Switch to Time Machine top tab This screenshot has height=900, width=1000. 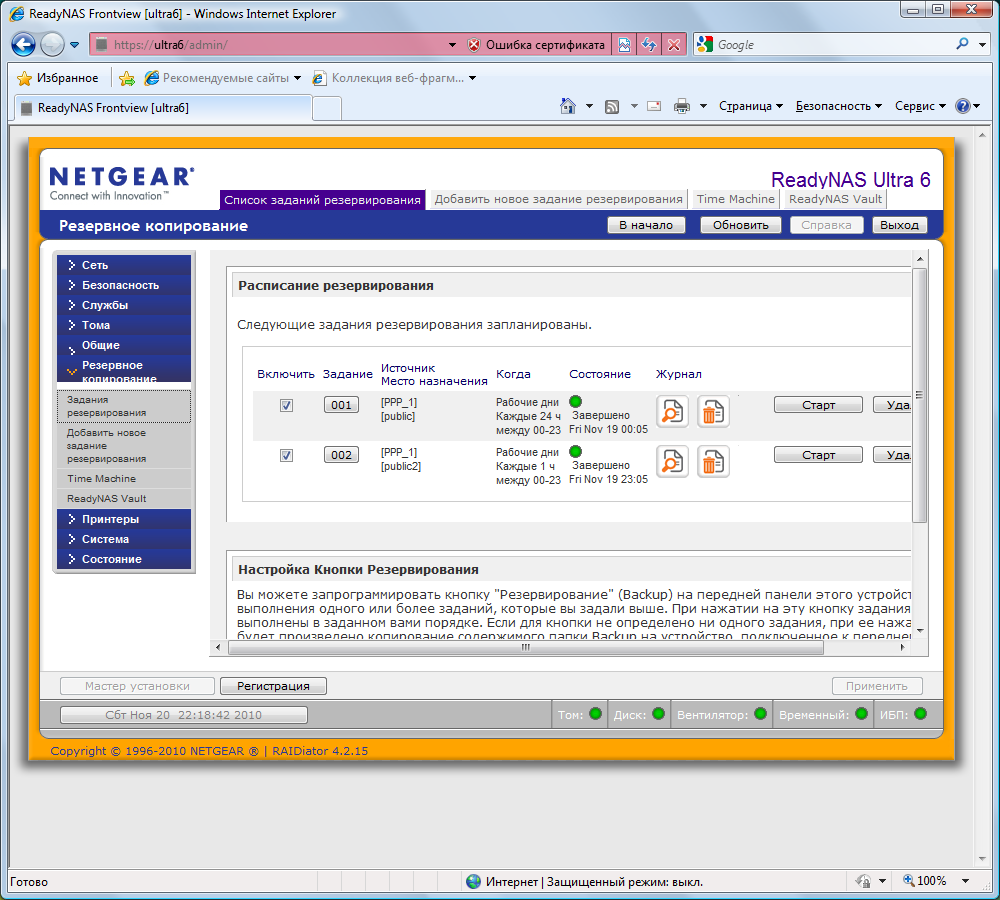click(735, 199)
